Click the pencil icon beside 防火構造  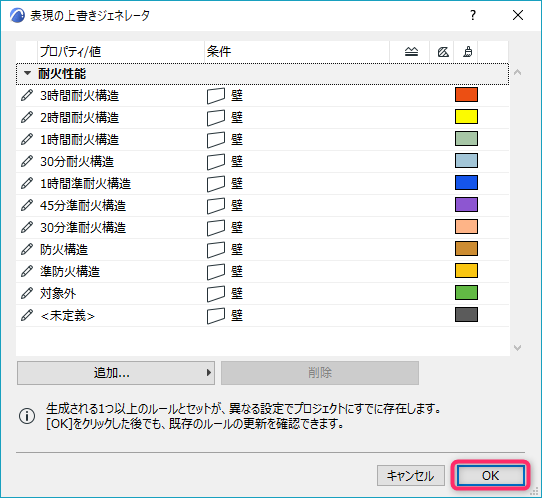tap(27, 250)
